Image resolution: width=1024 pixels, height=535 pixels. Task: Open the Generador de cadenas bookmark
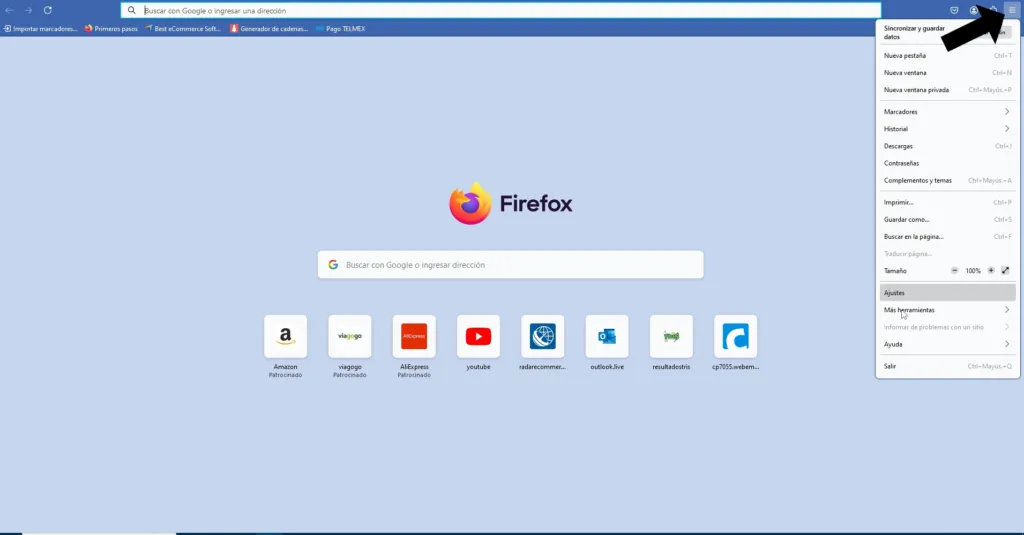click(268, 29)
